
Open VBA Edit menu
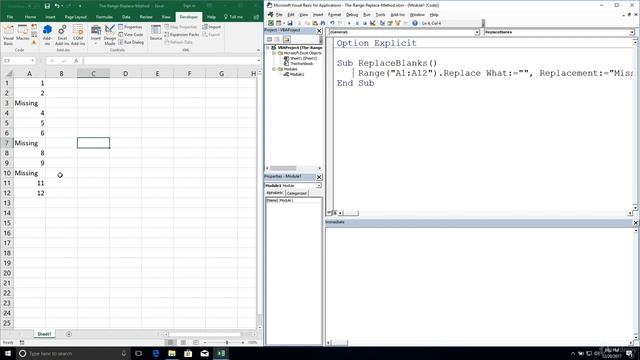291,15
